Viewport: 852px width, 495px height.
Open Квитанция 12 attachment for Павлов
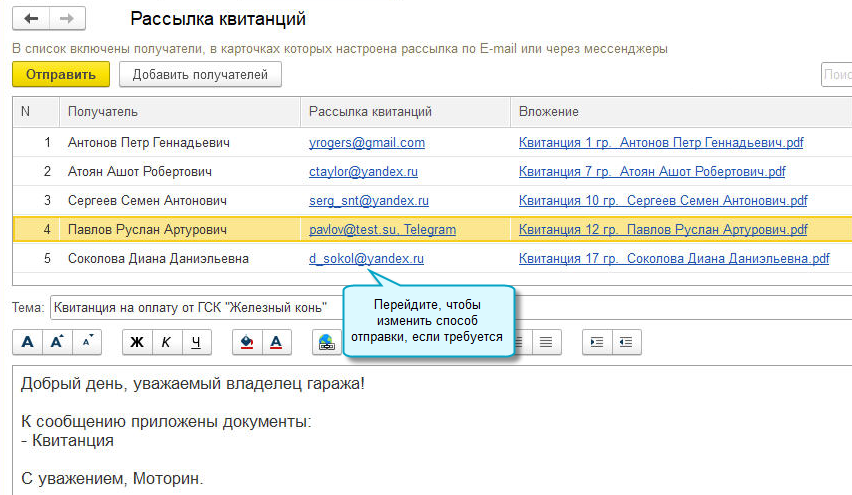pyautogui.click(x=662, y=230)
